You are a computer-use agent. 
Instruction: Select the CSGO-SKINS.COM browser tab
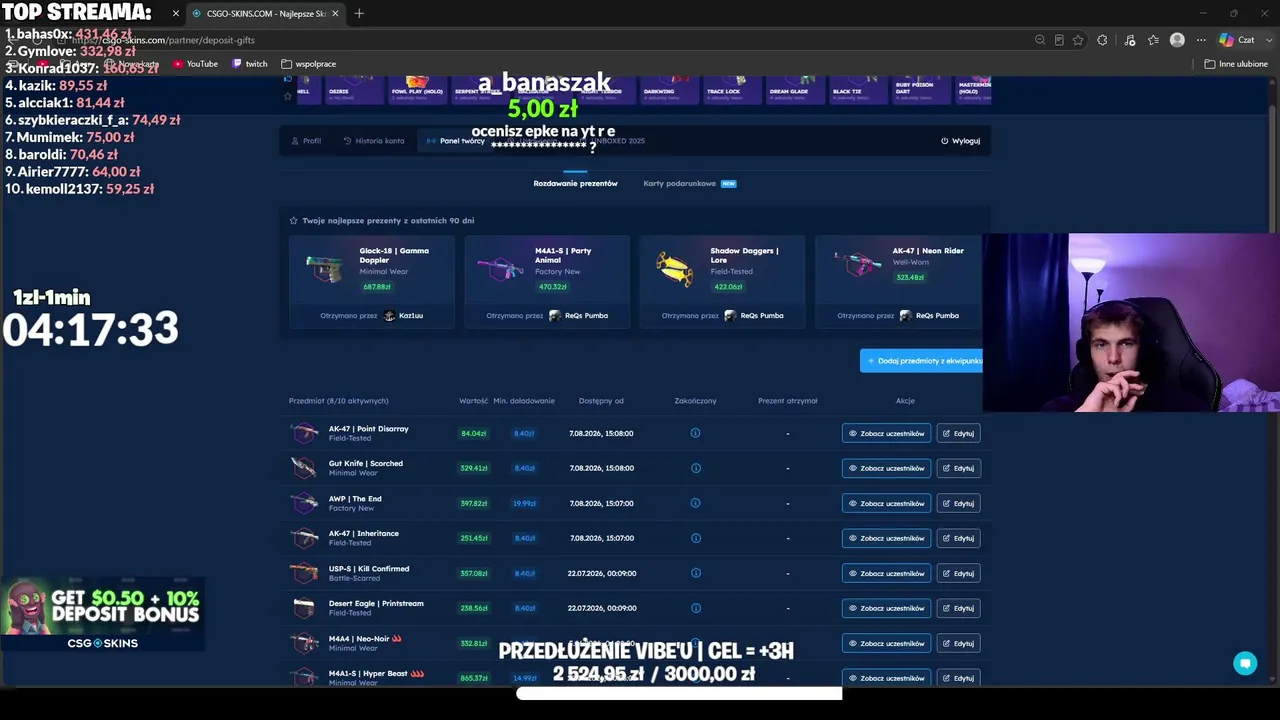pos(265,13)
